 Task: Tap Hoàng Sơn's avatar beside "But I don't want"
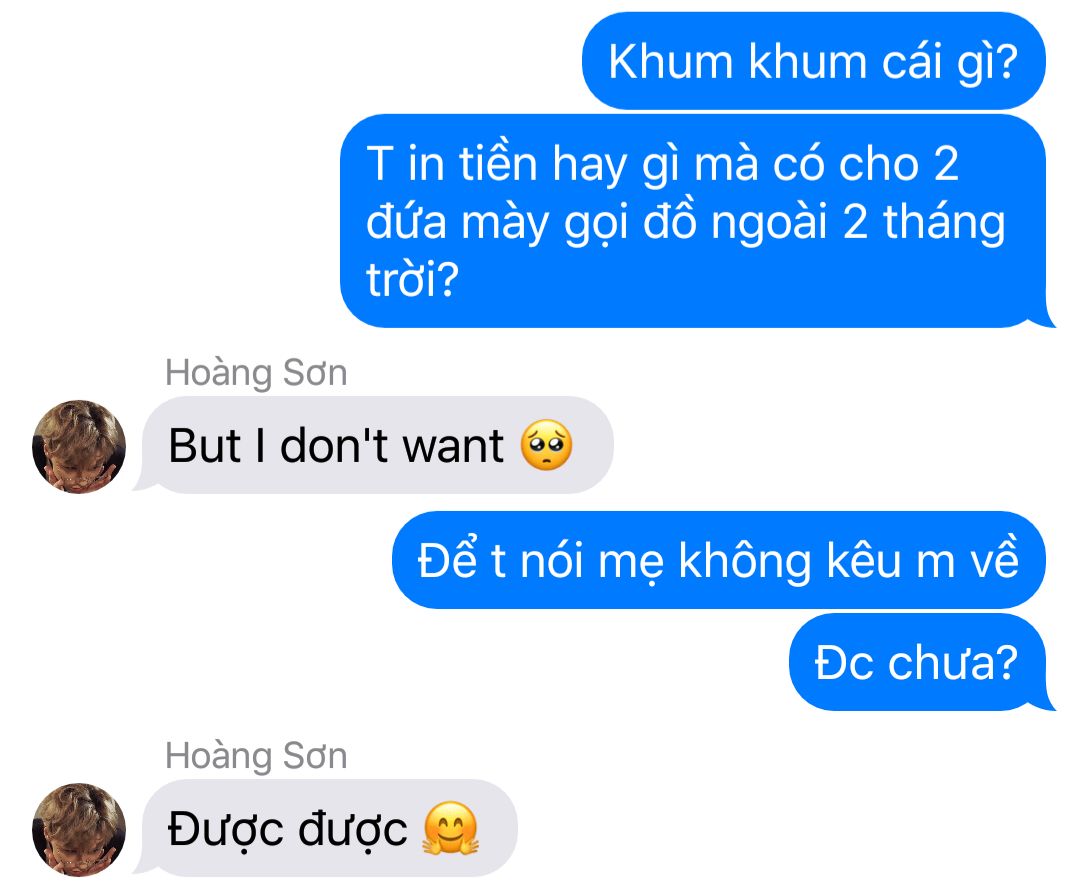coord(79,446)
